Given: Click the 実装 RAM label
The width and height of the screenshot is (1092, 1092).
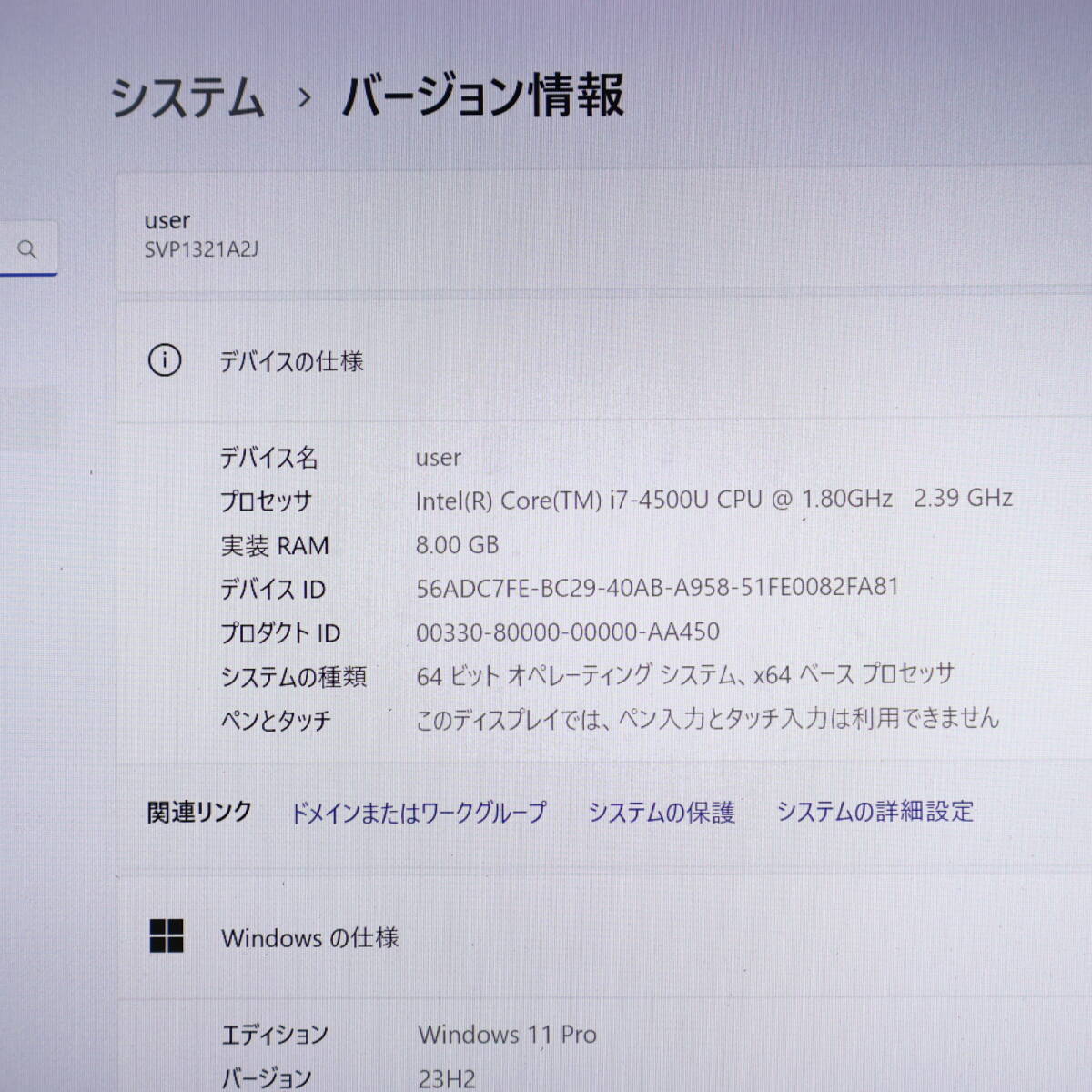Looking at the screenshot, I should (x=275, y=546).
